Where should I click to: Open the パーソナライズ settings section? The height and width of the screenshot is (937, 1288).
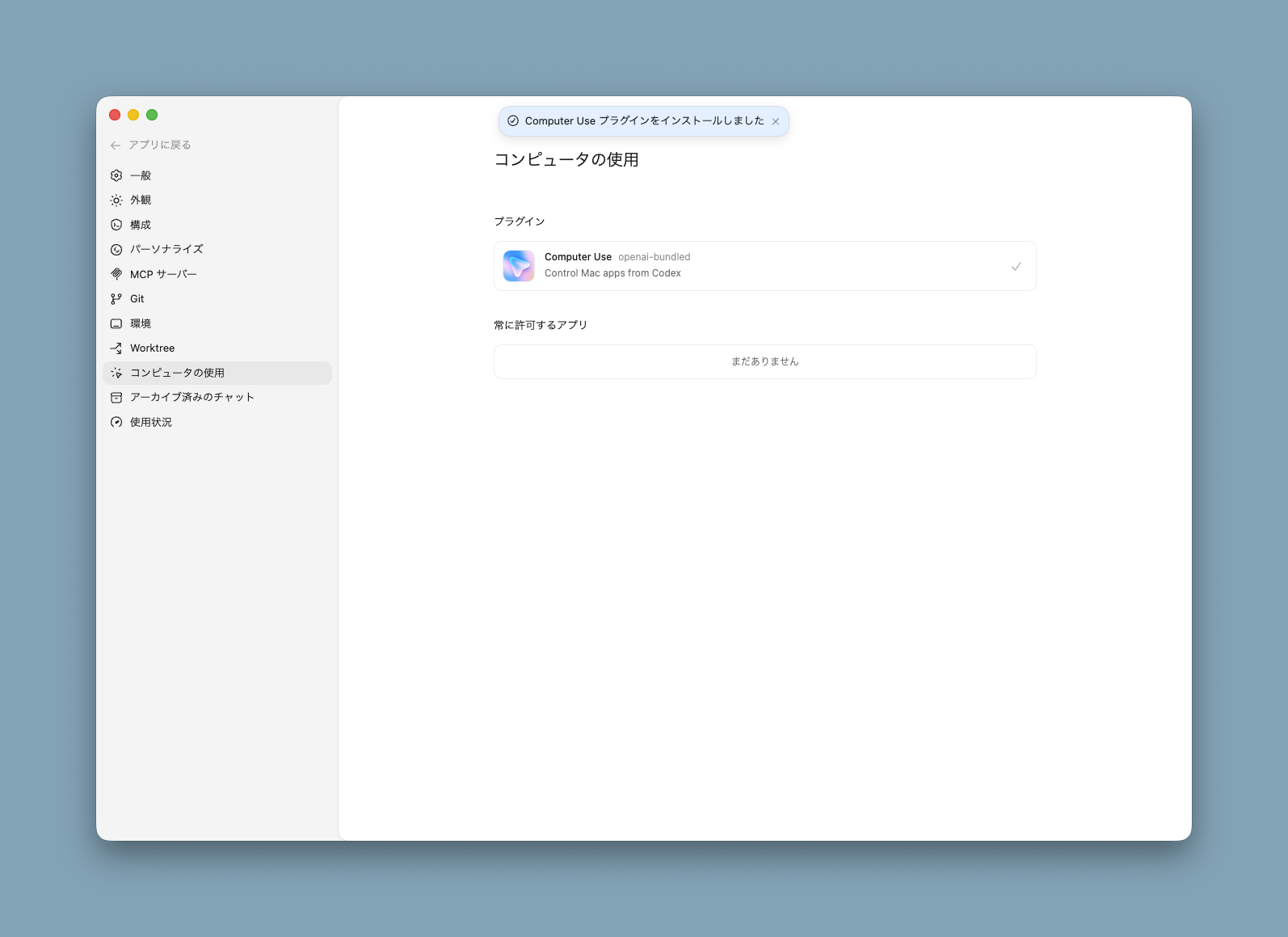166,249
